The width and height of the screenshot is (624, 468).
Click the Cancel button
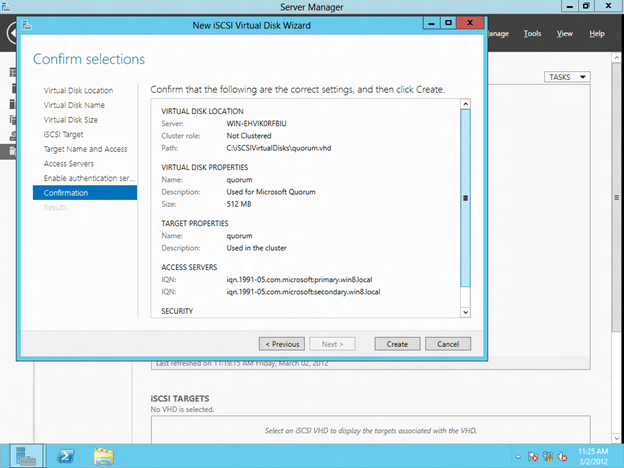coord(447,344)
